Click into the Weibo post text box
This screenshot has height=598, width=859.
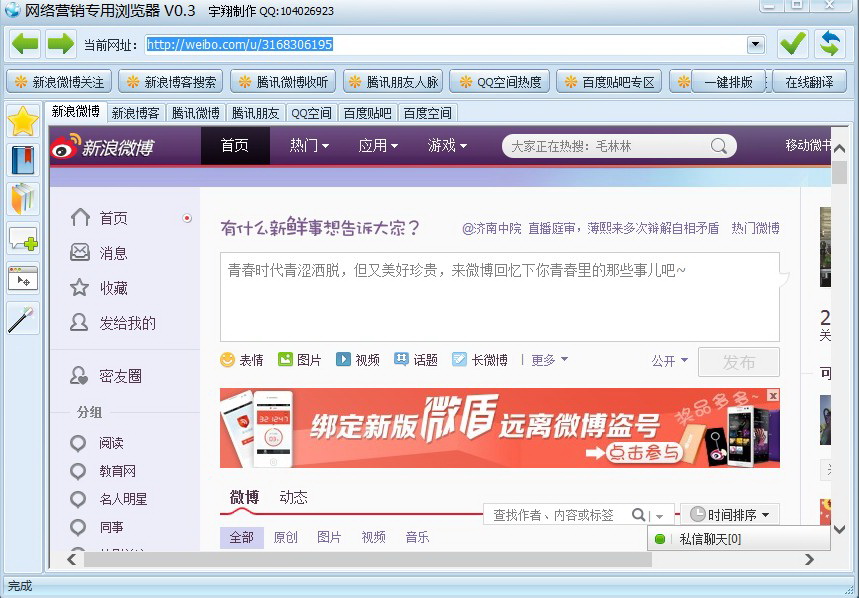point(499,297)
